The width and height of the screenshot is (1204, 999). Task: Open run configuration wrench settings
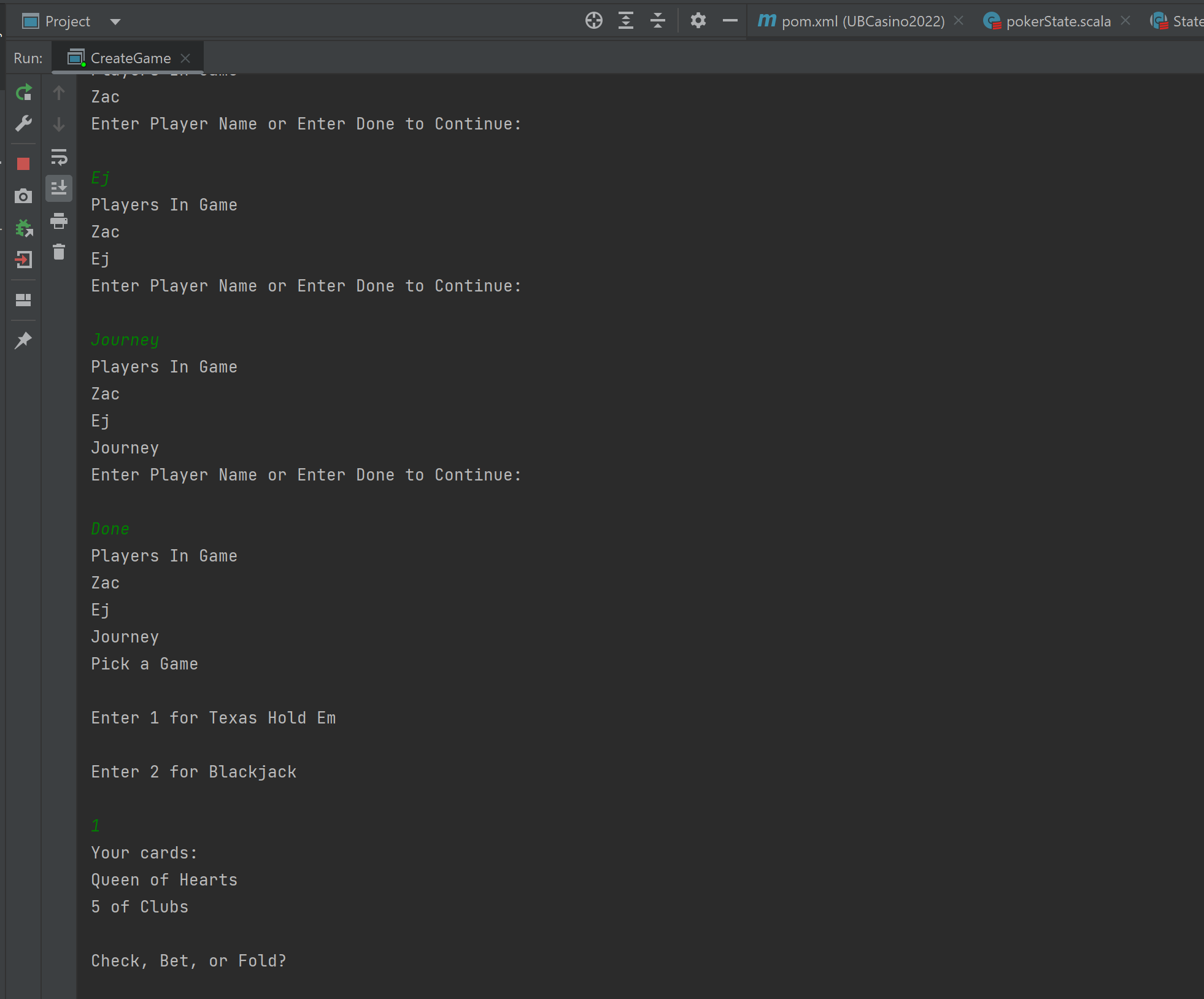point(23,124)
